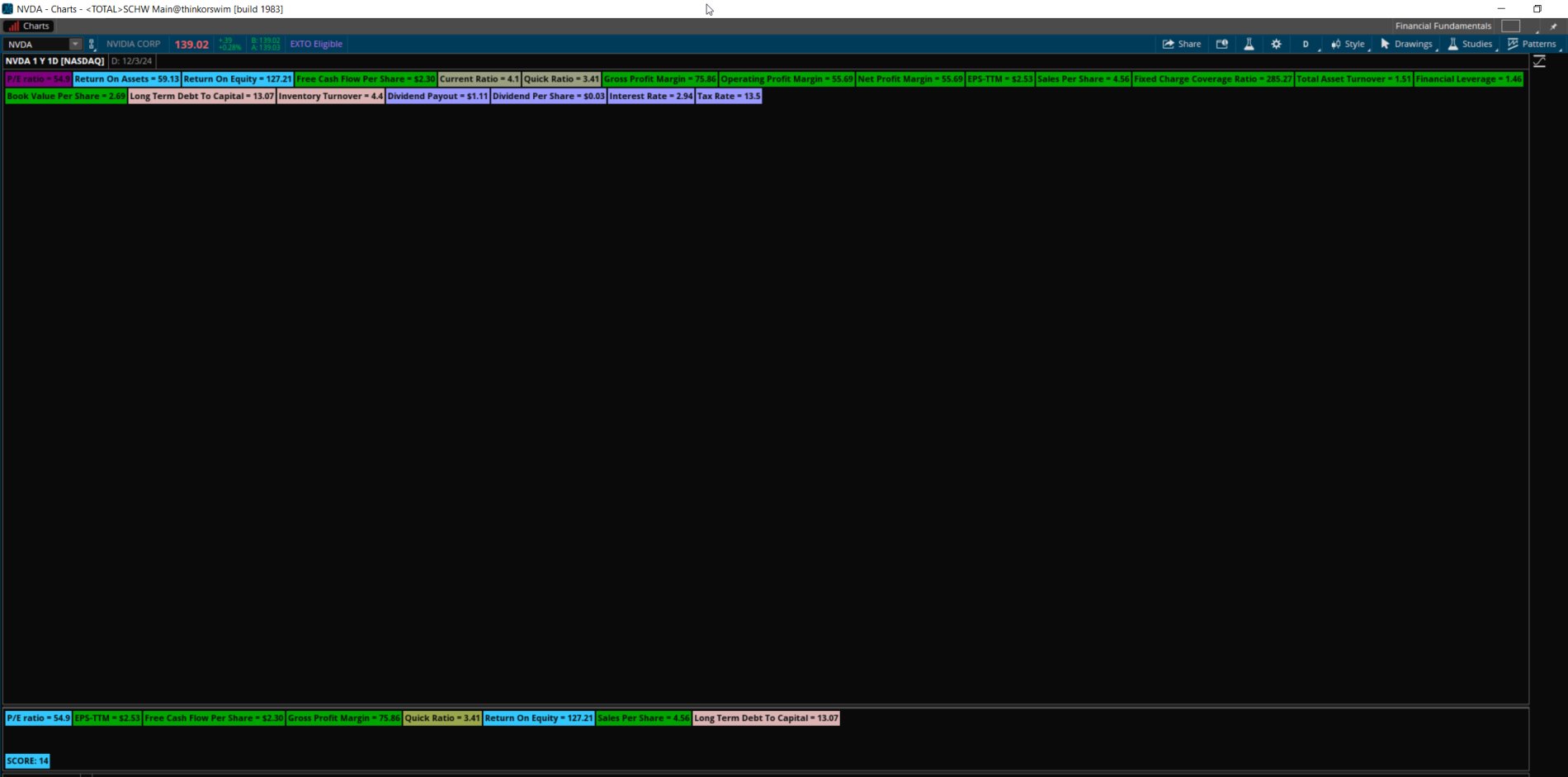Screen dimensions: 1568x777
Task: Click the drawing tool icon at chart's right edge
Action: click(1539, 62)
